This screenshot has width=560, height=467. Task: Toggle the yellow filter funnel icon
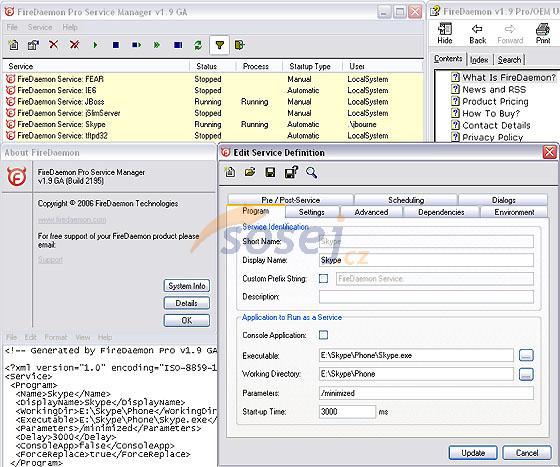point(219,45)
